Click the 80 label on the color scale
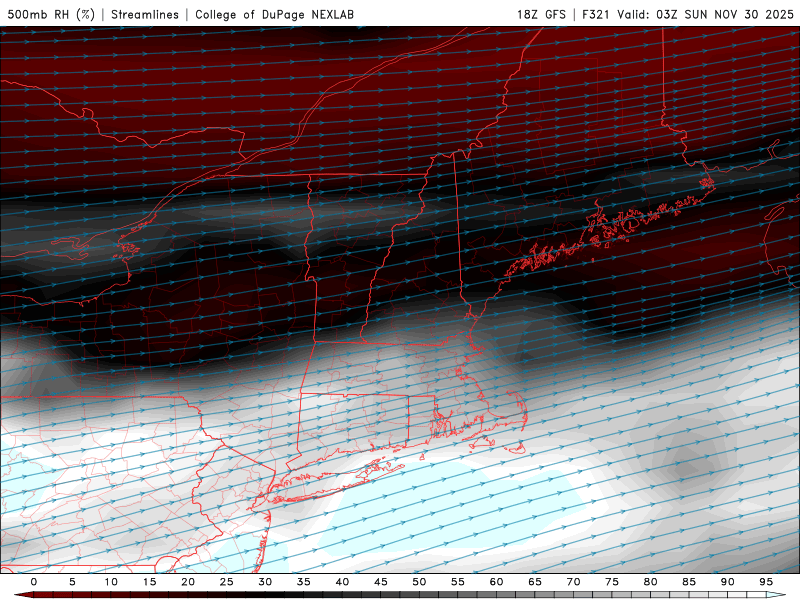The height and width of the screenshot is (600, 800). point(651,582)
